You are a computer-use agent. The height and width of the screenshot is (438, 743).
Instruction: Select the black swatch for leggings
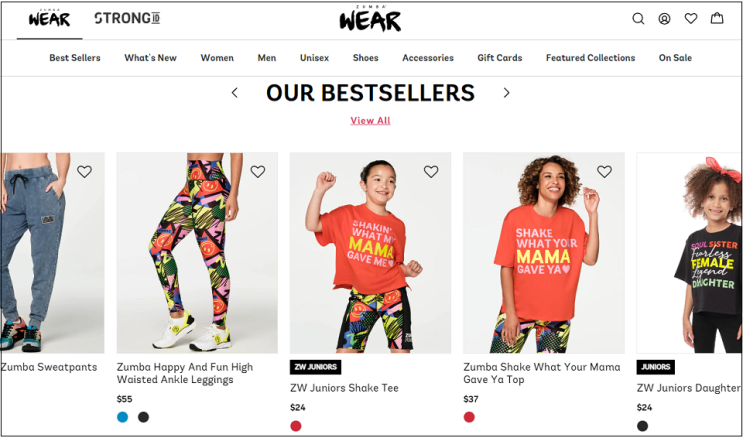143,417
